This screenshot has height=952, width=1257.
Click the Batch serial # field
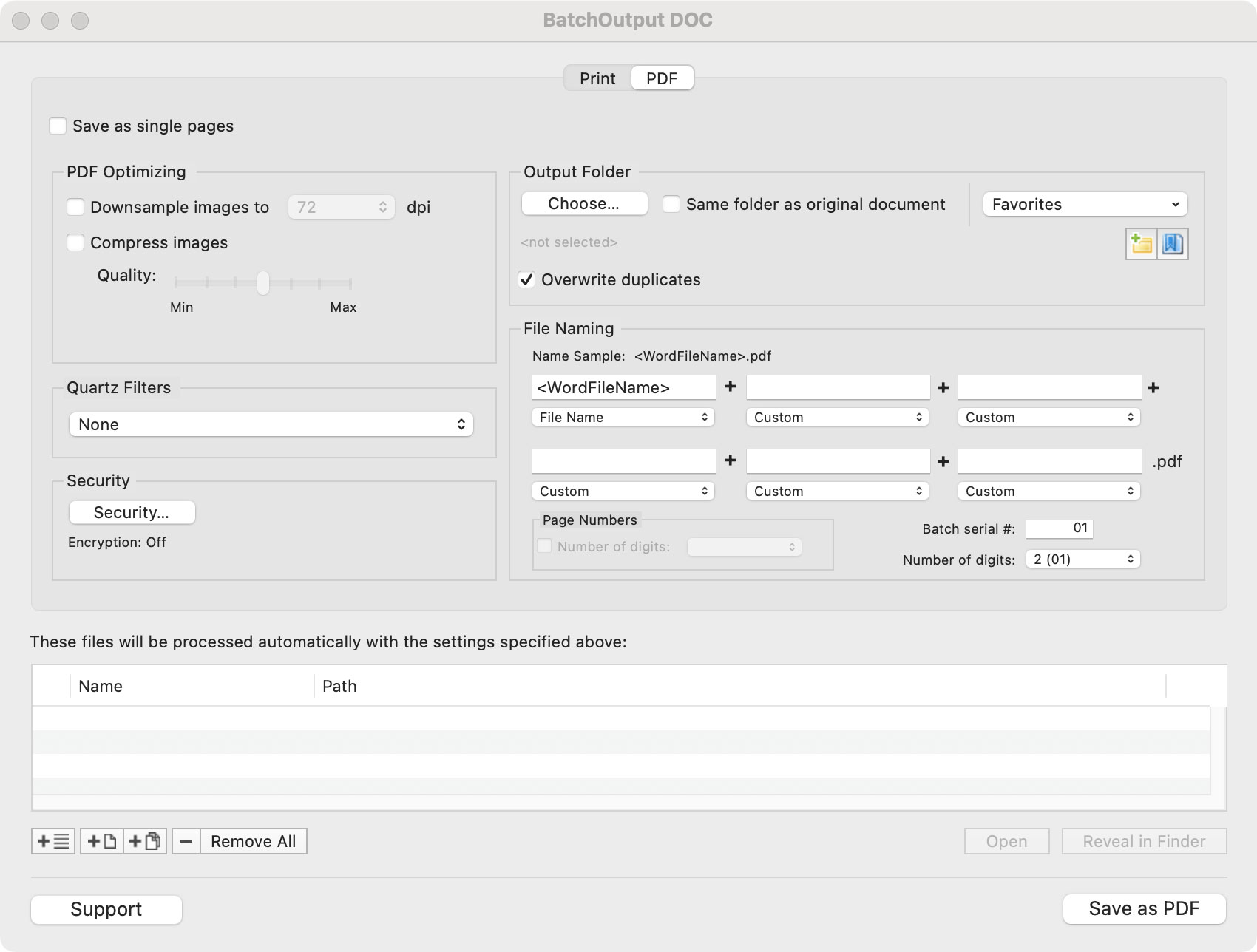1060,528
